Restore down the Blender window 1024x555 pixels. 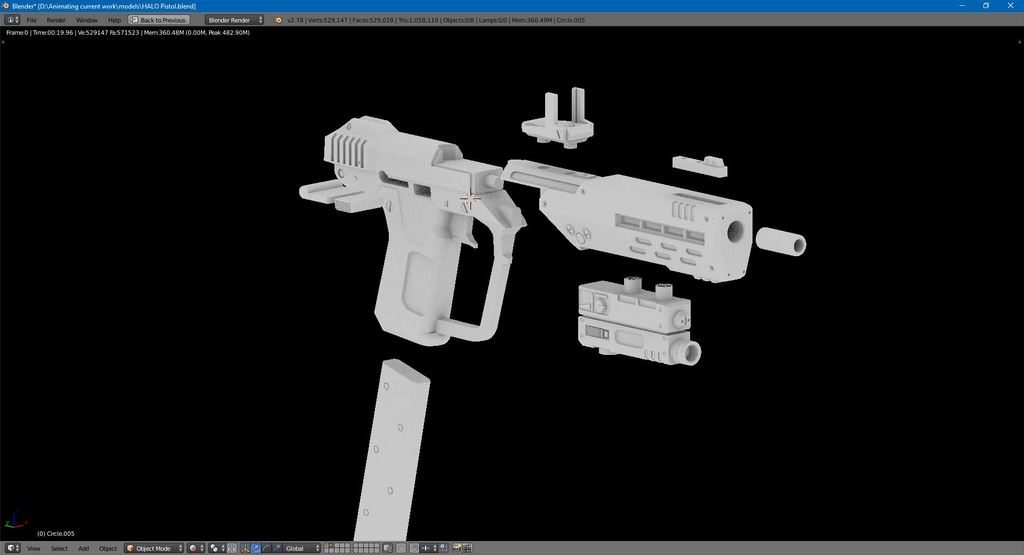pyautogui.click(x=986, y=5)
